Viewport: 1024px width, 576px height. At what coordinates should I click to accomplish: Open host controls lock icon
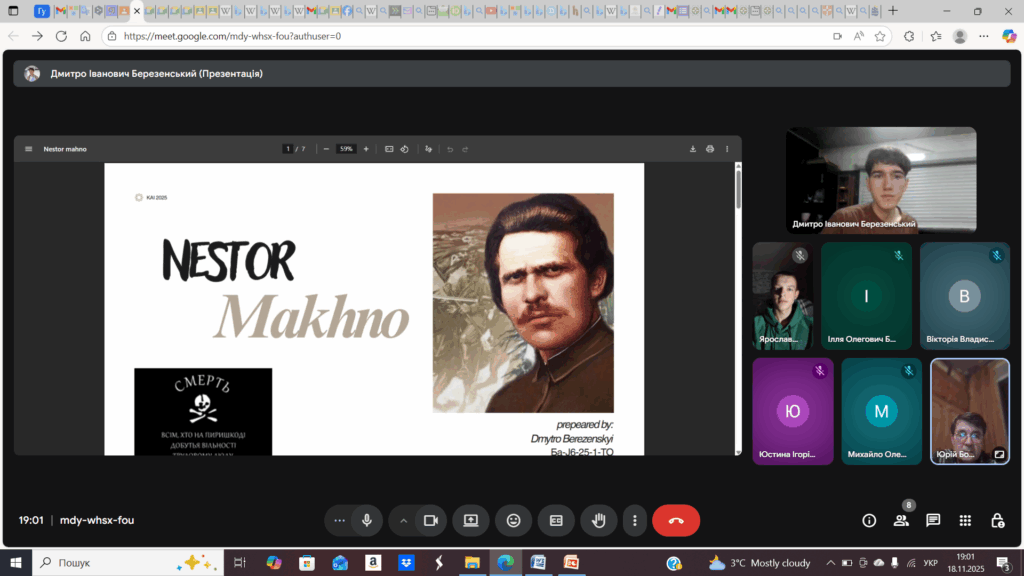997,520
